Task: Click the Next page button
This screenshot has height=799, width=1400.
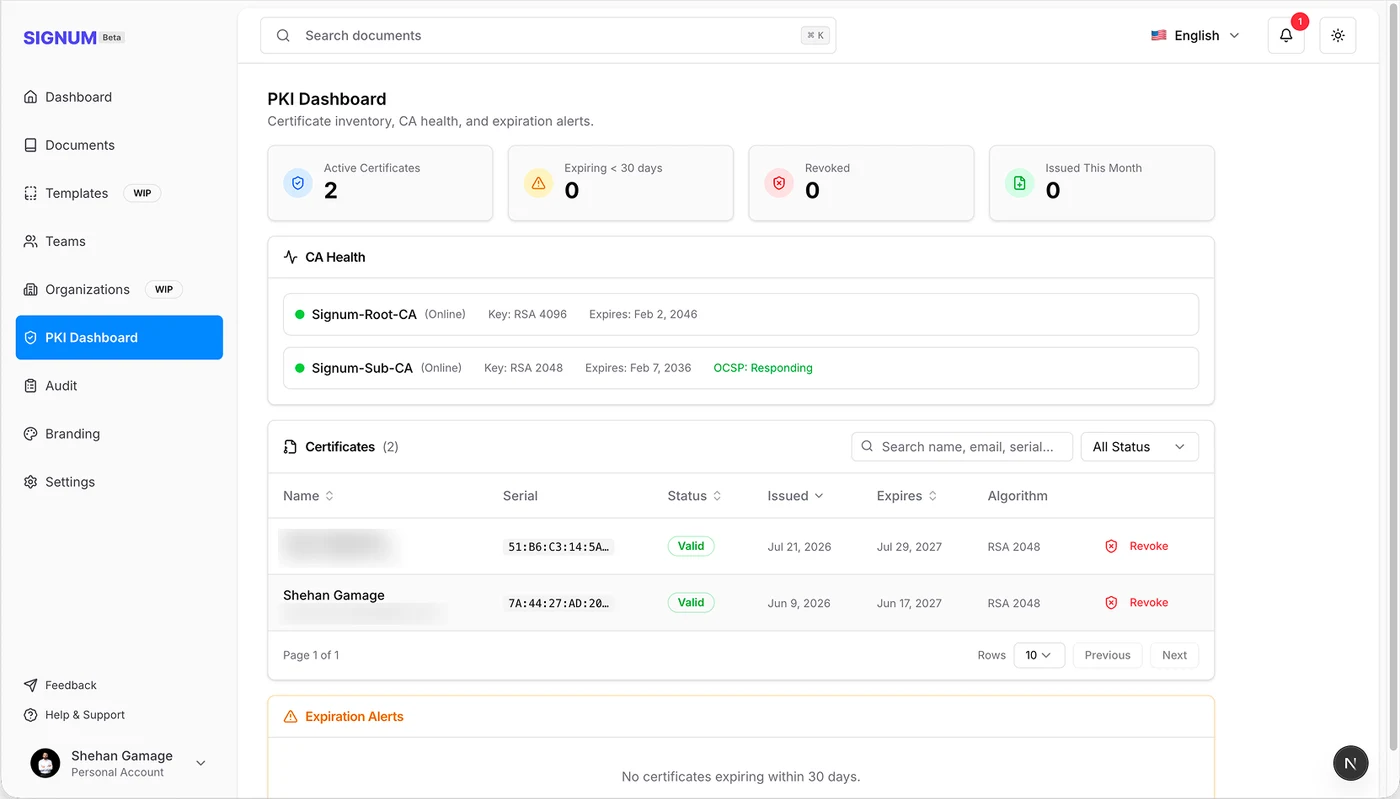Action: (x=1174, y=655)
